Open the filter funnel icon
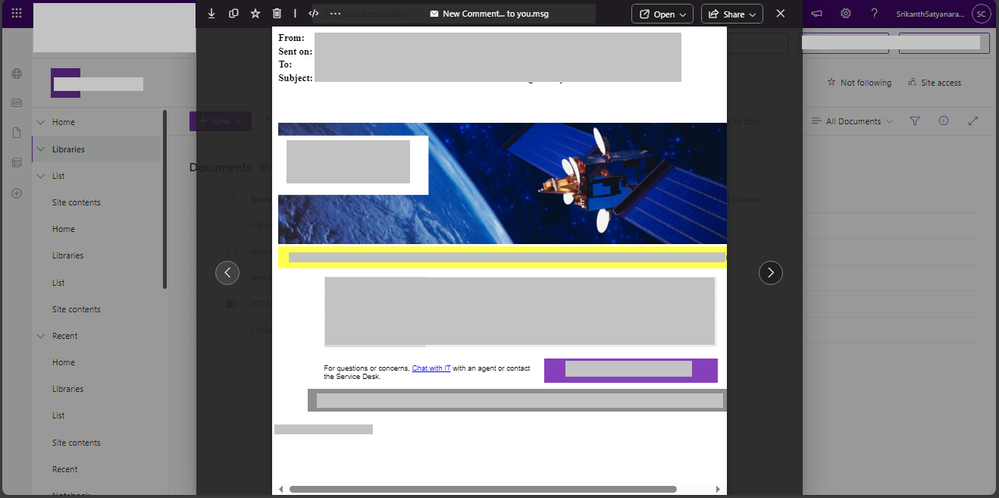The image size is (999, 498). 915,121
